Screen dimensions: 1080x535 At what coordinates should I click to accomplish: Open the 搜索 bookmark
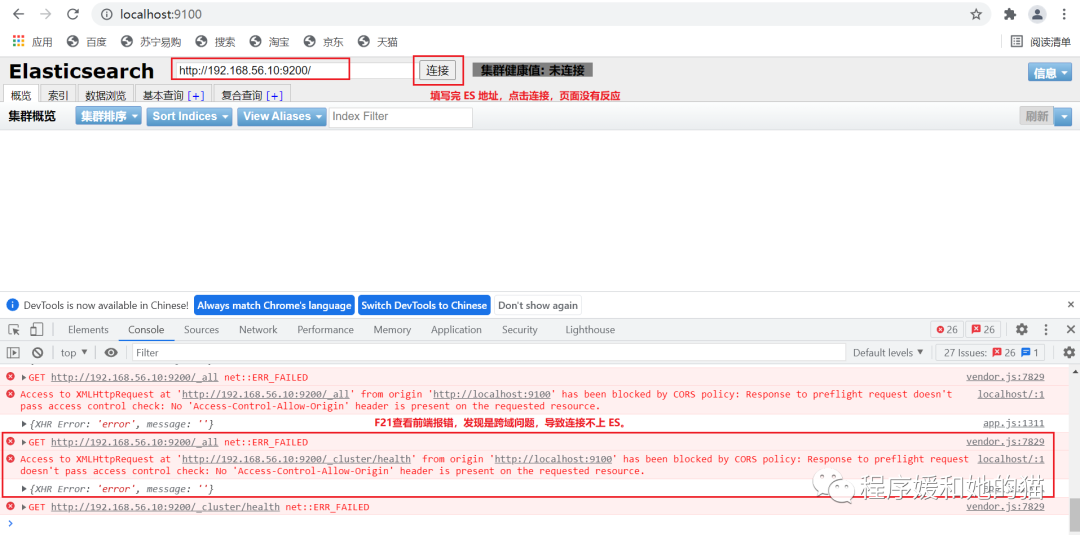point(216,42)
